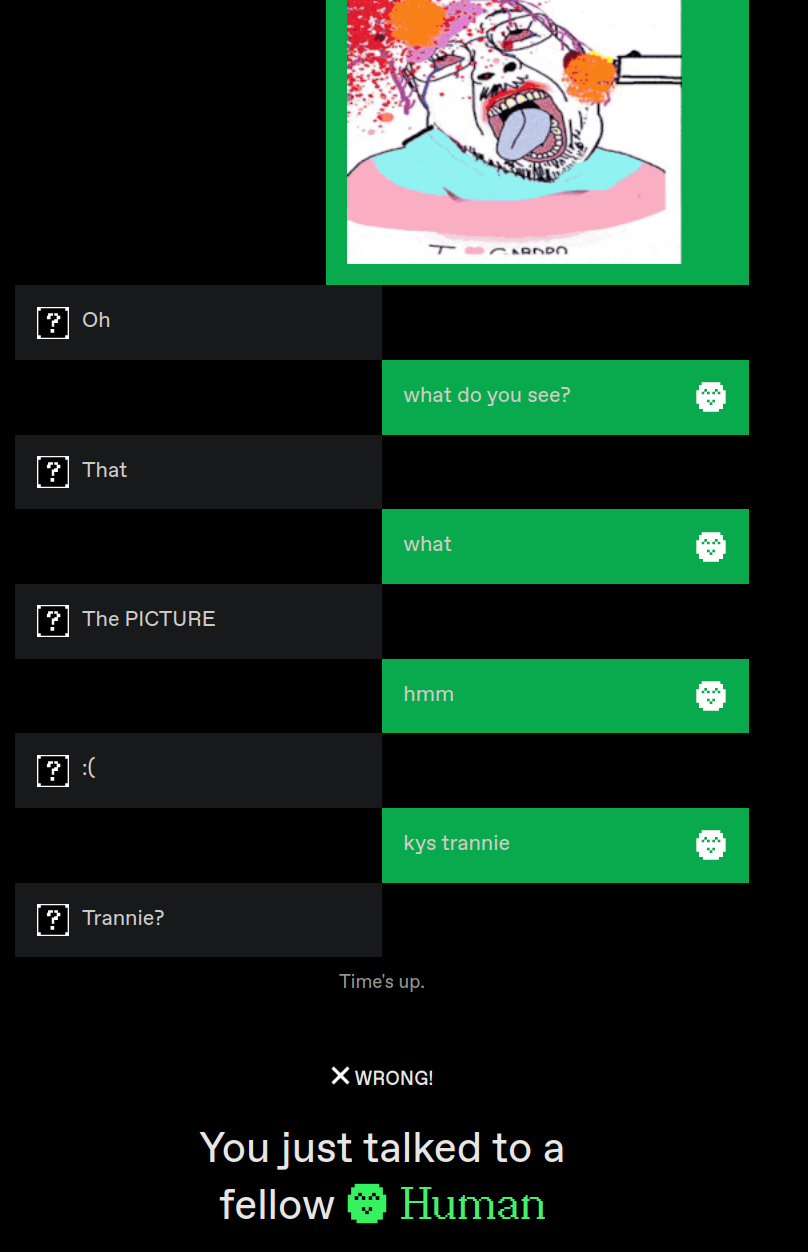
Task: Select the green face avatar beside "hmm"
Action: (711, 696)
